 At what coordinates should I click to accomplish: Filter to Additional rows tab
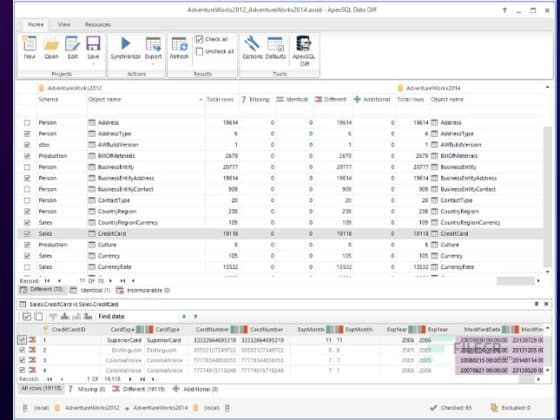click(x=195, y=389)
